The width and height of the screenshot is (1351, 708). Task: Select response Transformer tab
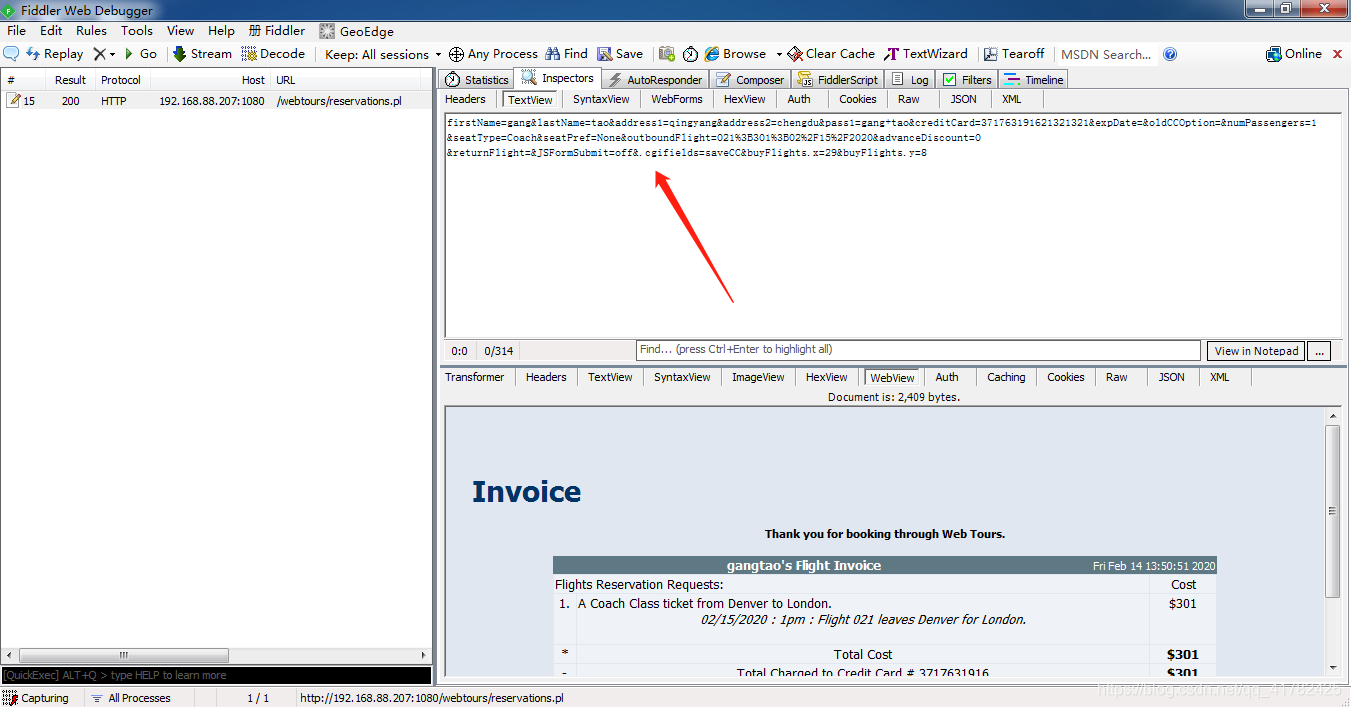(475, 377)
